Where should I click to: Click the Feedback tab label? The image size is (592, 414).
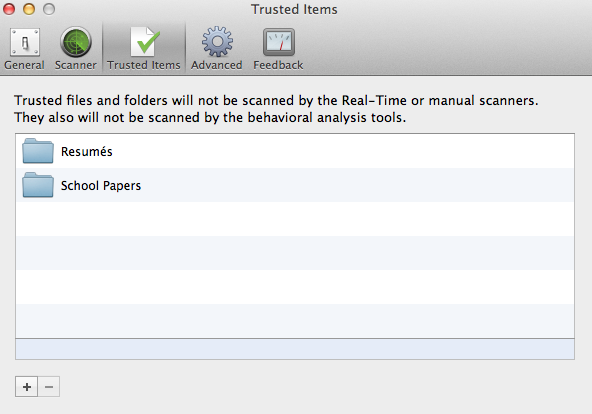point(278,65)
